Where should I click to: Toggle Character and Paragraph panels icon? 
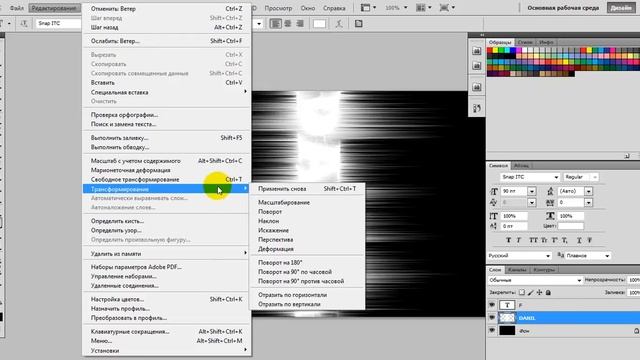[x=358, y=24]
